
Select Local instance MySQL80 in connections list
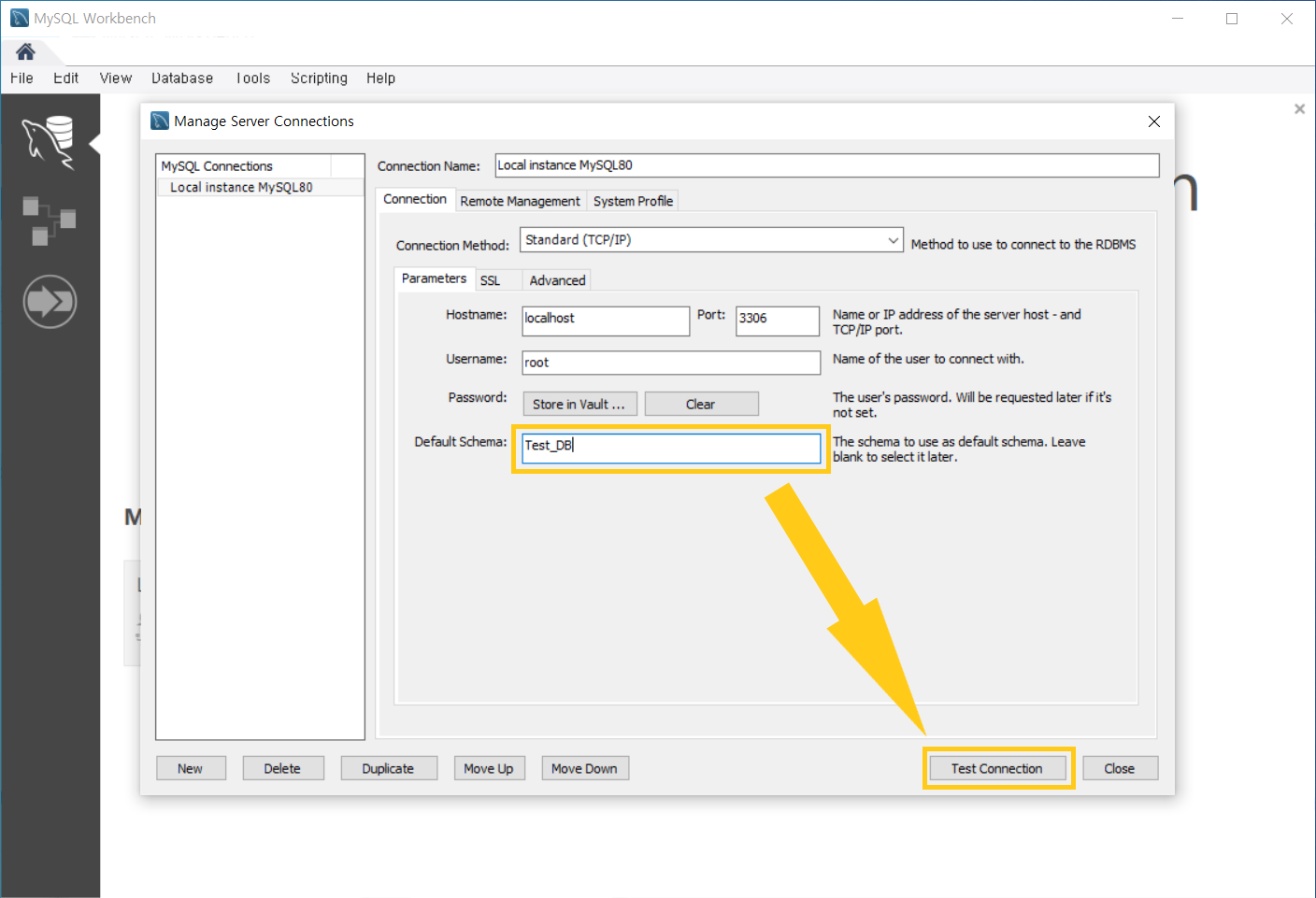pyautogui.click(x=260, y=187)
